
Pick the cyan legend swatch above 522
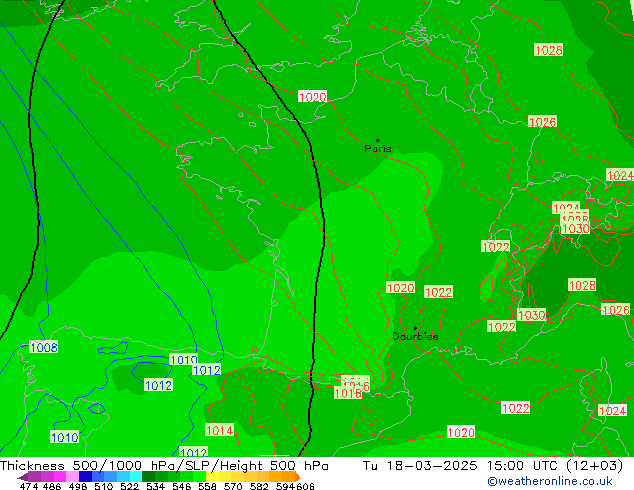135,477
